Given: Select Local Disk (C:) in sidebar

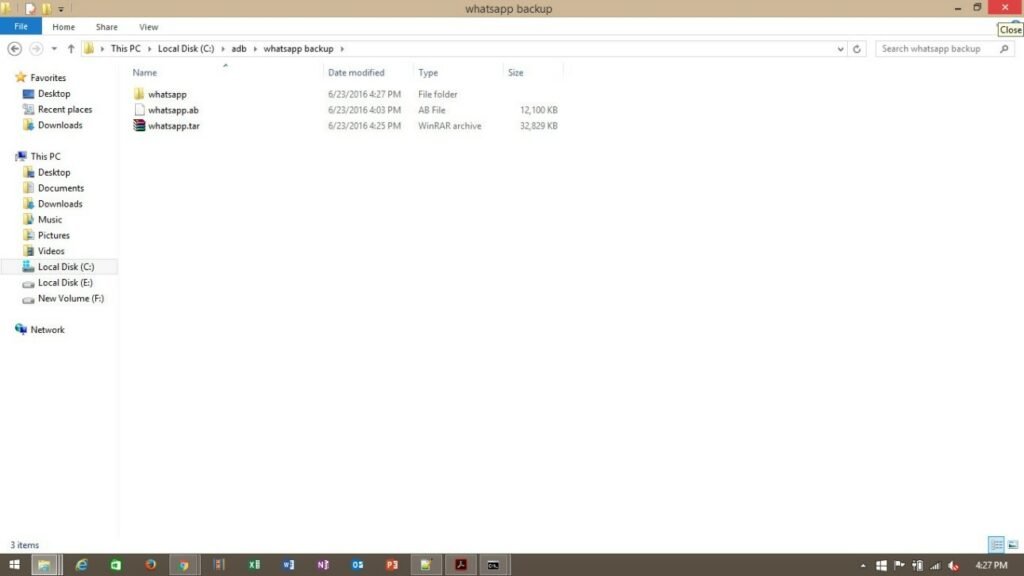Looking at the screenshot, I should coord(65,266).
